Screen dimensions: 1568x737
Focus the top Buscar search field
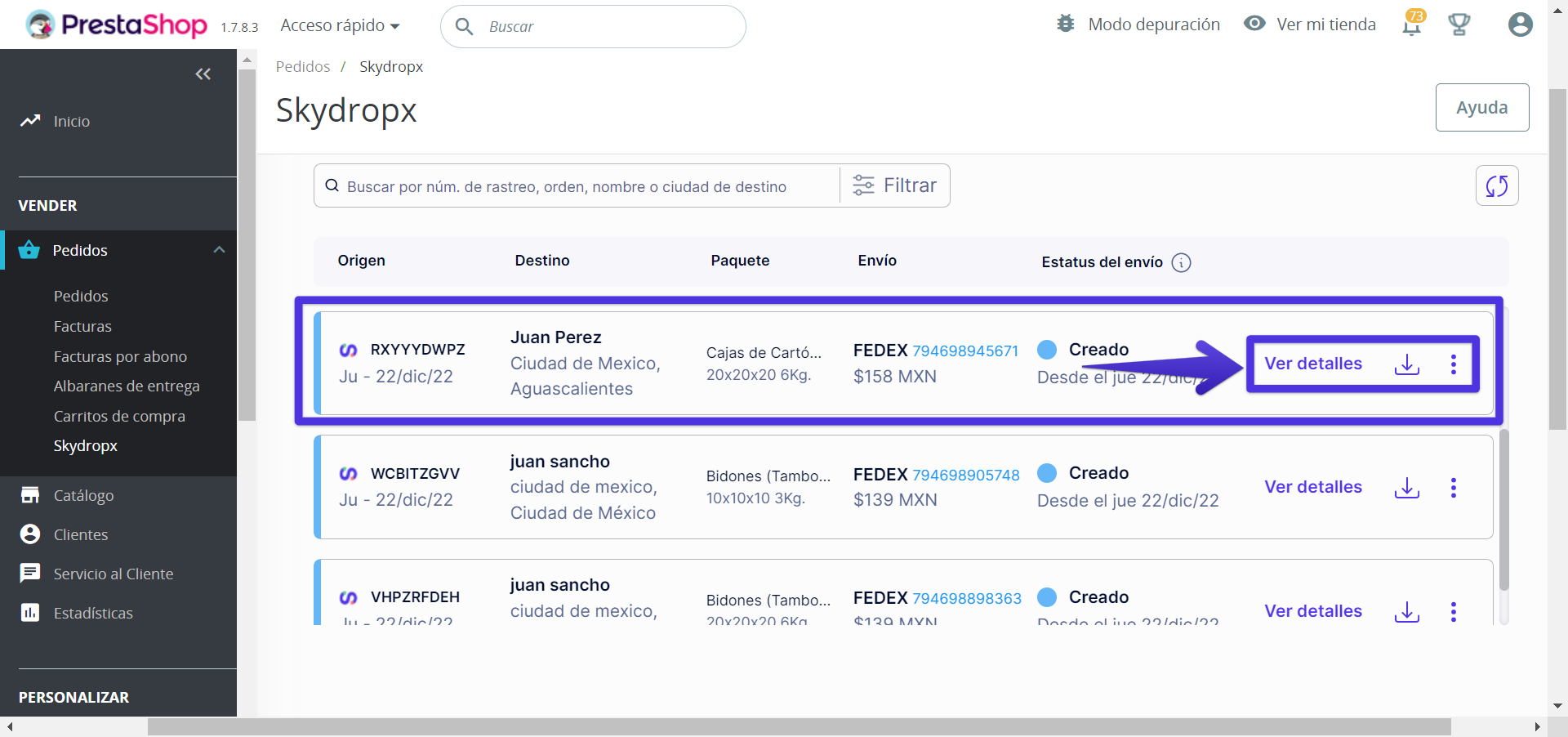tap(593, 26)
